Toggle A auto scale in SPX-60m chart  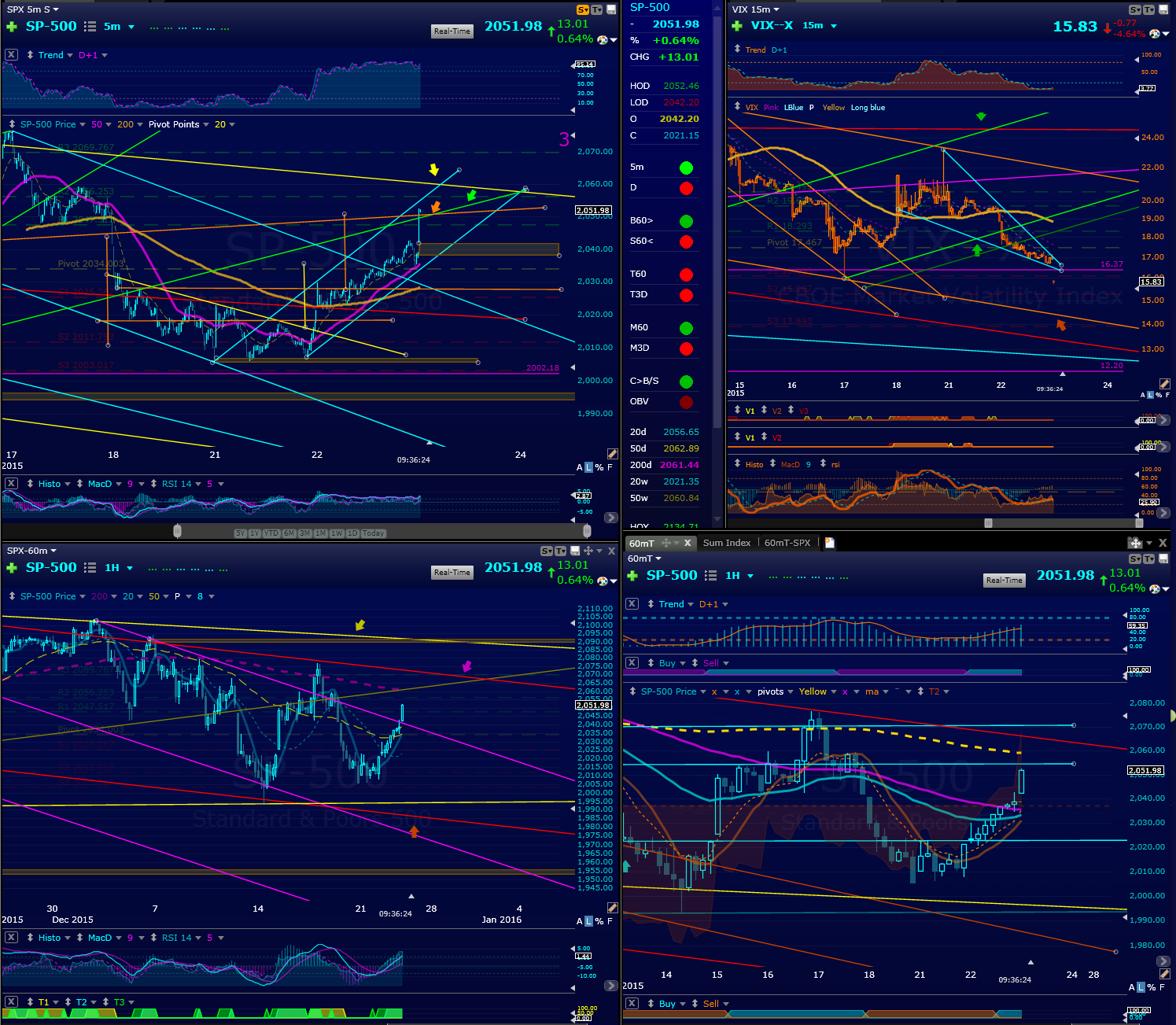click(580, 921)
